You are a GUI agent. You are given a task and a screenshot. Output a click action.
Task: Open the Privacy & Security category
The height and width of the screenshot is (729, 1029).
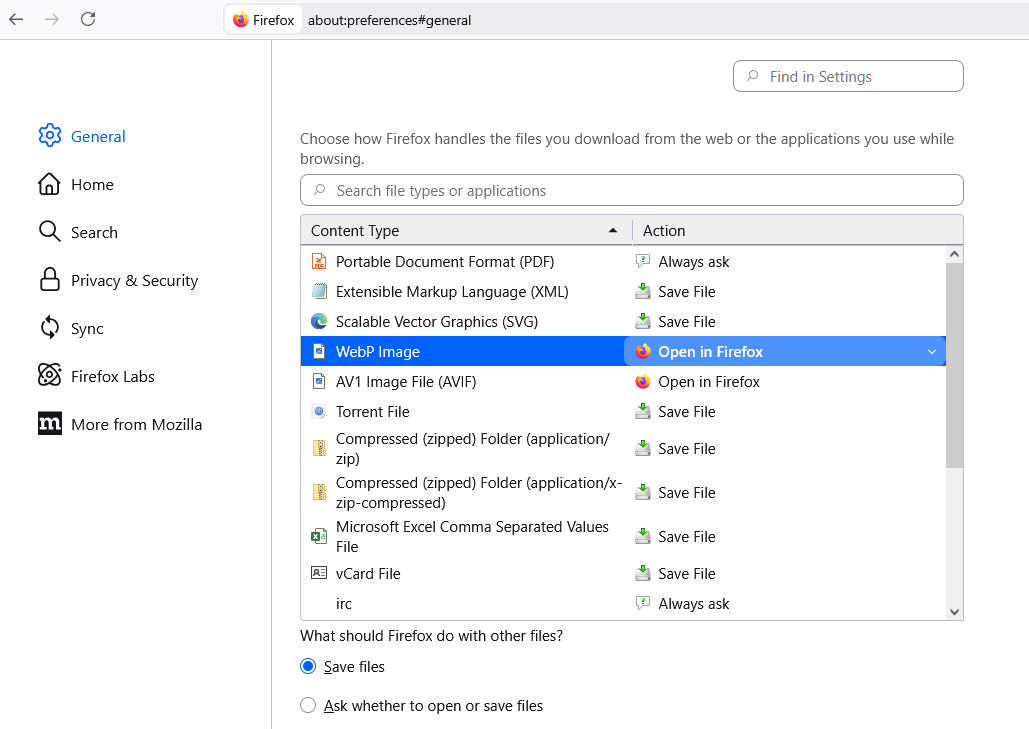coord(134,280)
